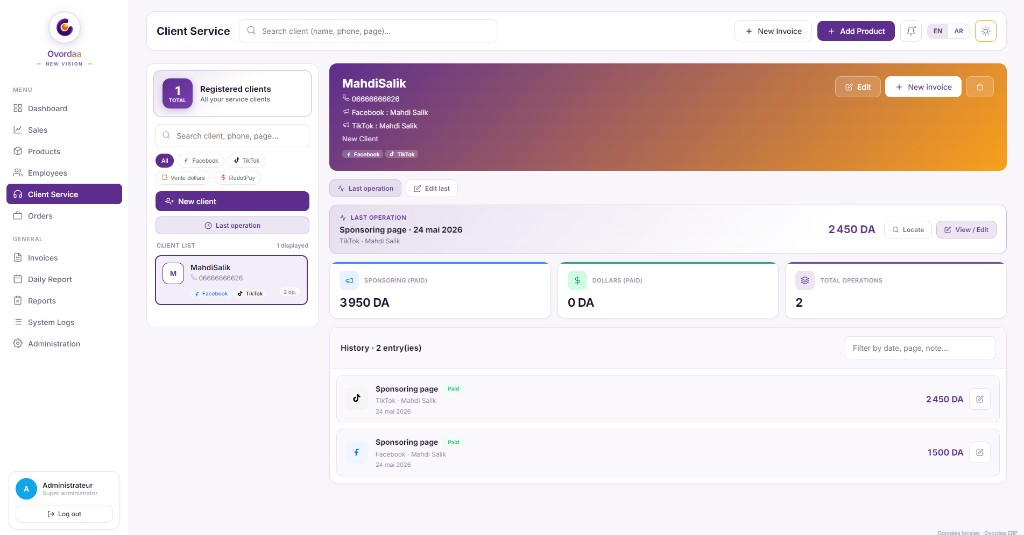Click New invoice in the client header
The width and height of the screenshot is (1024, 535).
[x=923, y=87]
